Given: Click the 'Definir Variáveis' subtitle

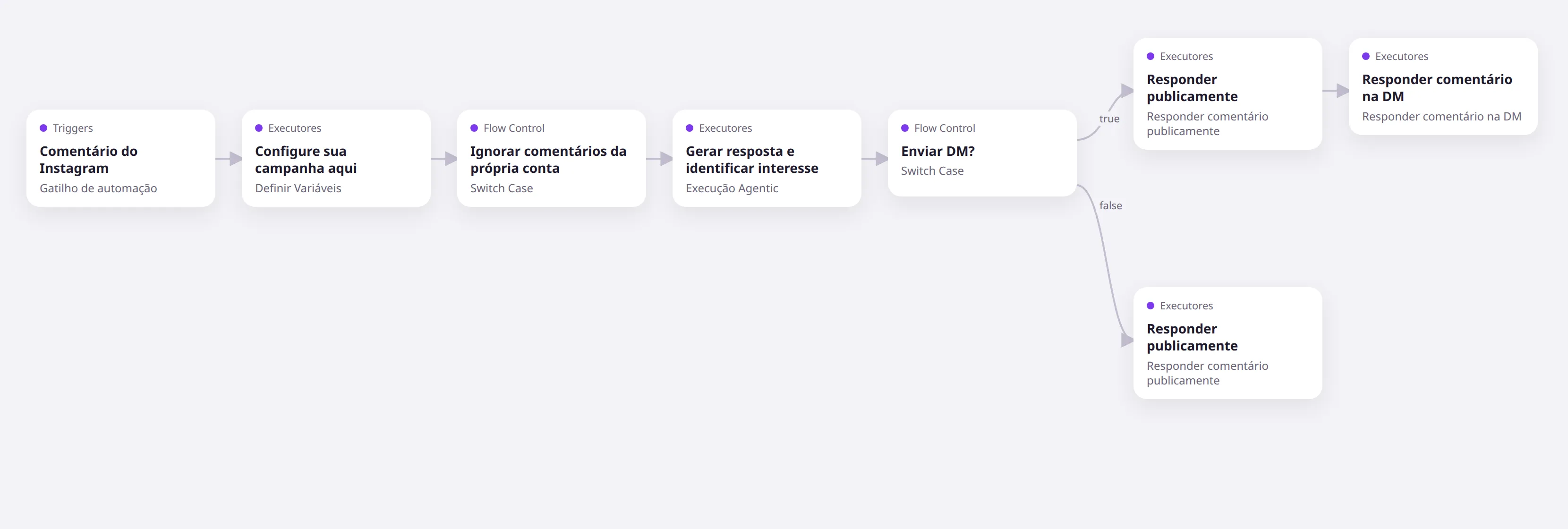Looking at the screenshot, I should [x=298, y=188].
